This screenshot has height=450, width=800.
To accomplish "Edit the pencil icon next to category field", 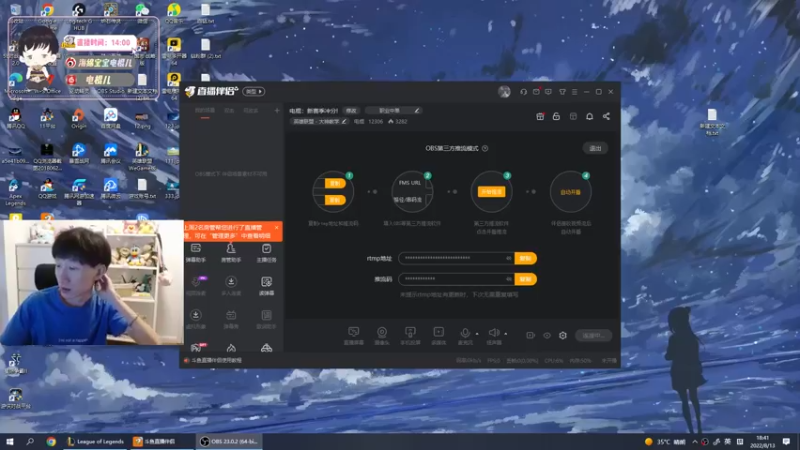I will tap(417, 111).
